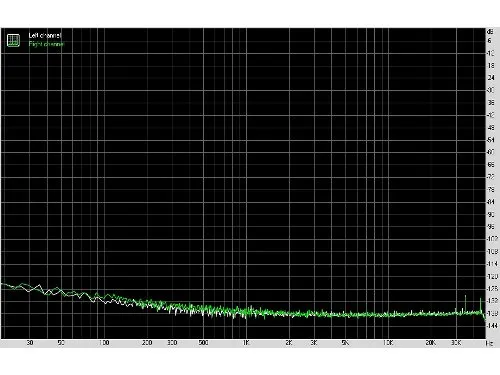
Task: Click the tall noise spike above 30K
Action: click(x=465, y=303)
